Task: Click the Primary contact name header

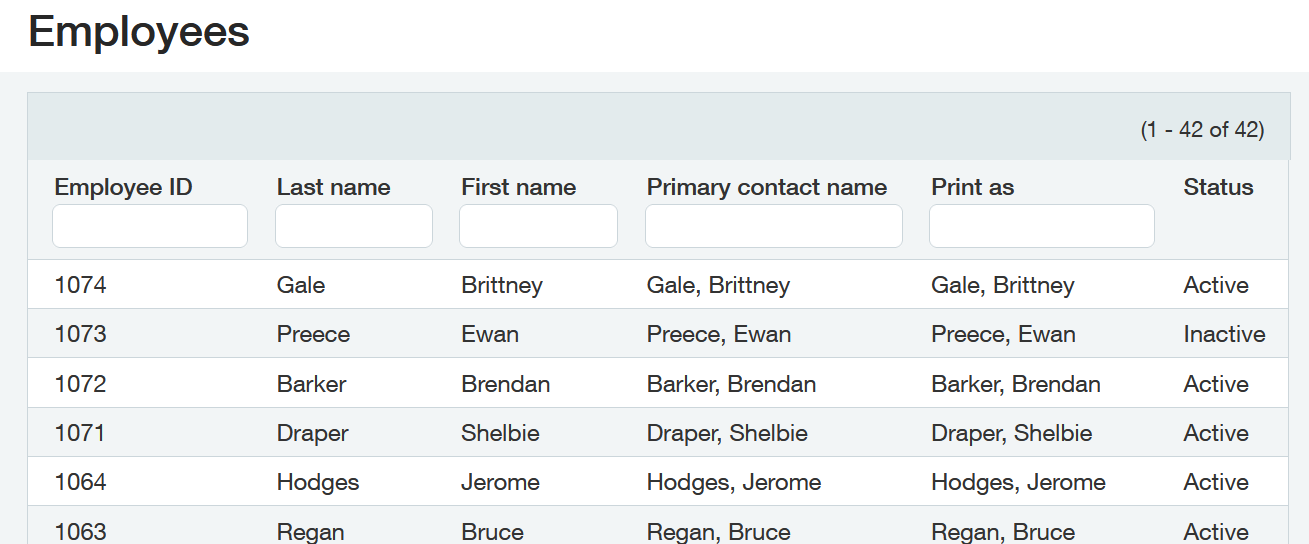Action: tap(766, 187)
